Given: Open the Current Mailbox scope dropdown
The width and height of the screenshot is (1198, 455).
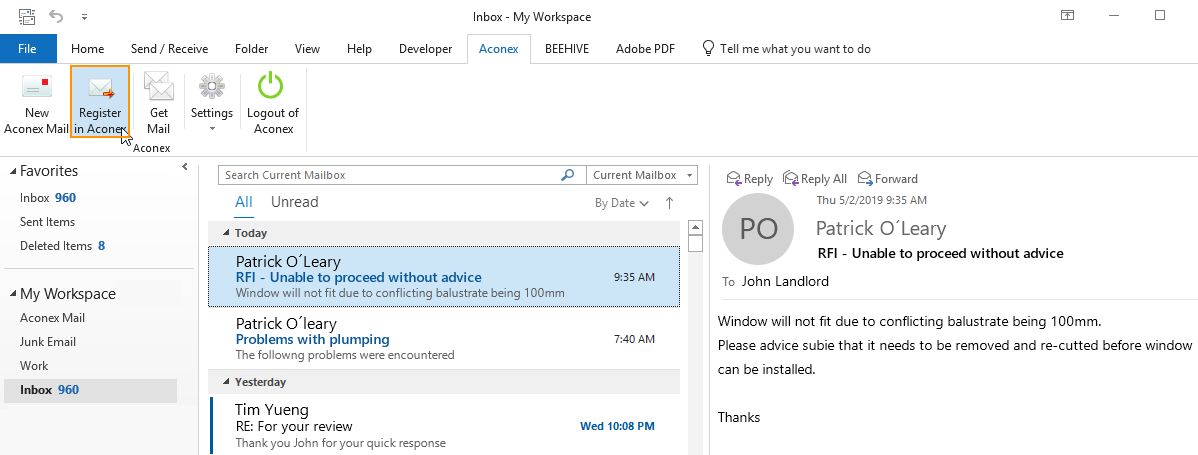Looking at the screenshot, I should click(x=642, y=175).
